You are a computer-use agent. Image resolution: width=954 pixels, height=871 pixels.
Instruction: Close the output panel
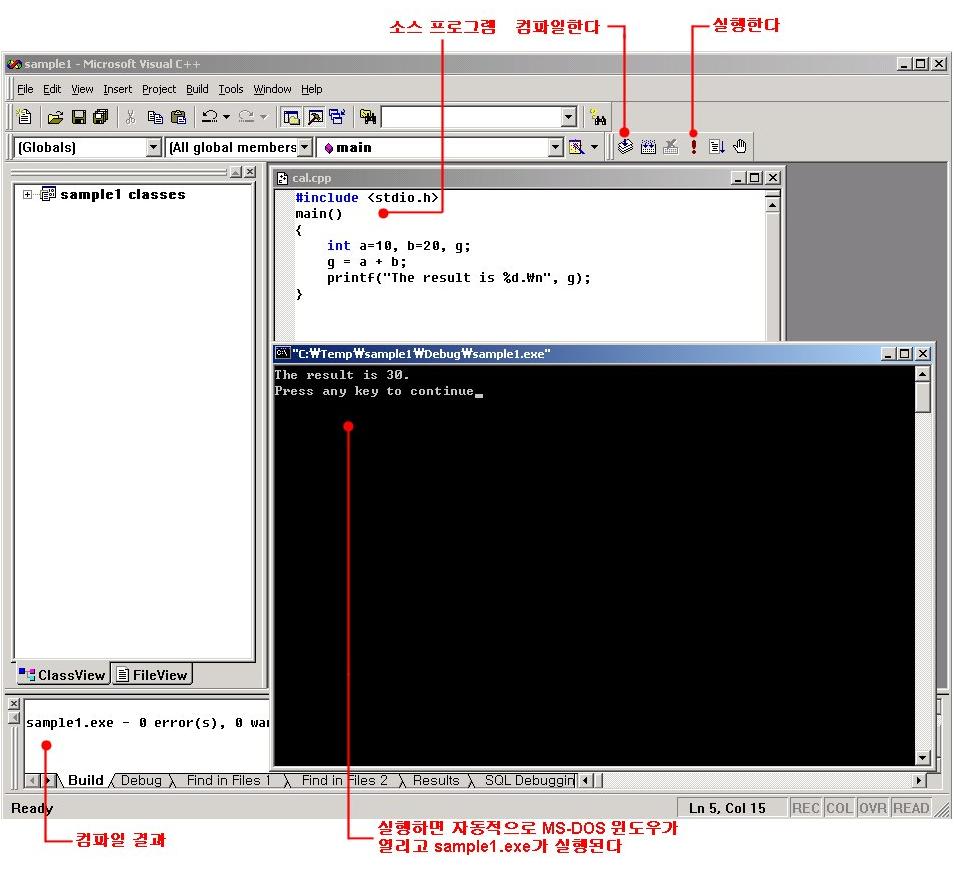(14, 704)
